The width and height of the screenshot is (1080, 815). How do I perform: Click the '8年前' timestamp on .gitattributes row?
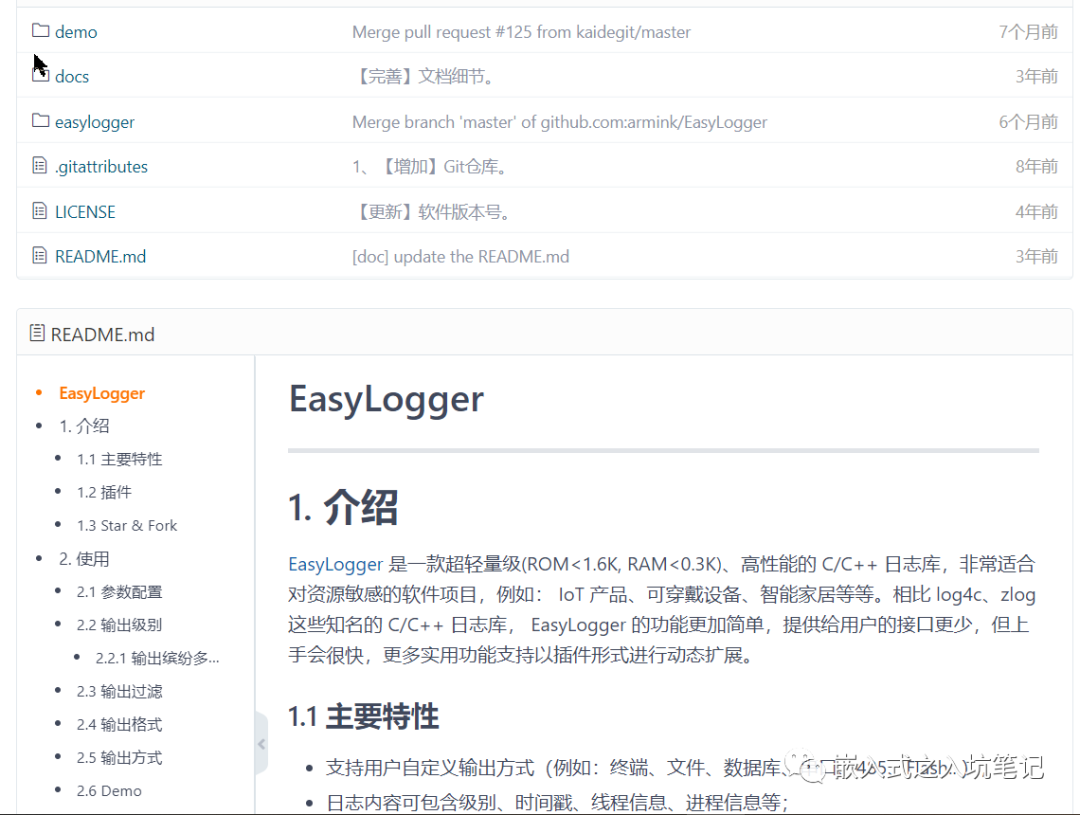tap(1037, 167)
